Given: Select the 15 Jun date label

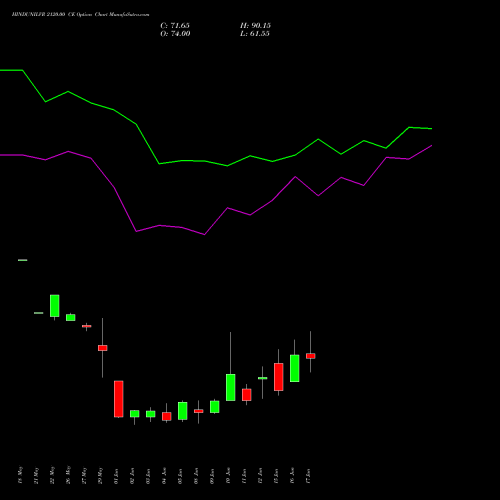Looking at the screenshot, I should click(x=276, y=476).
